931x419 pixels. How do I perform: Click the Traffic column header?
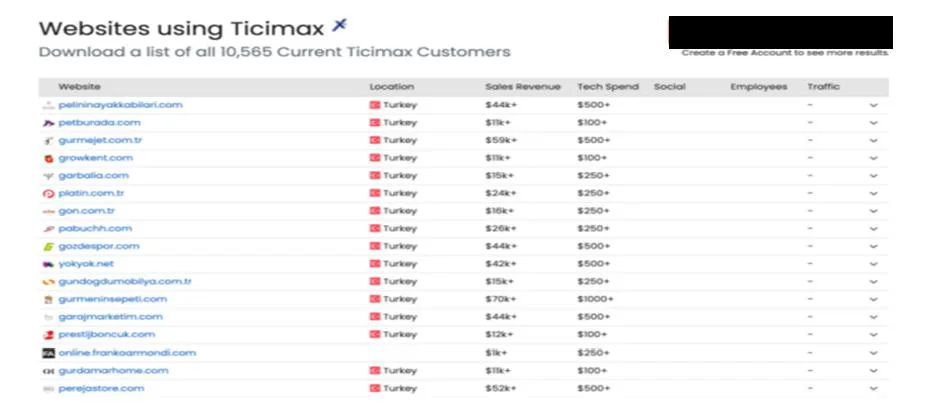pyautogui.click(x=824, y=87)
